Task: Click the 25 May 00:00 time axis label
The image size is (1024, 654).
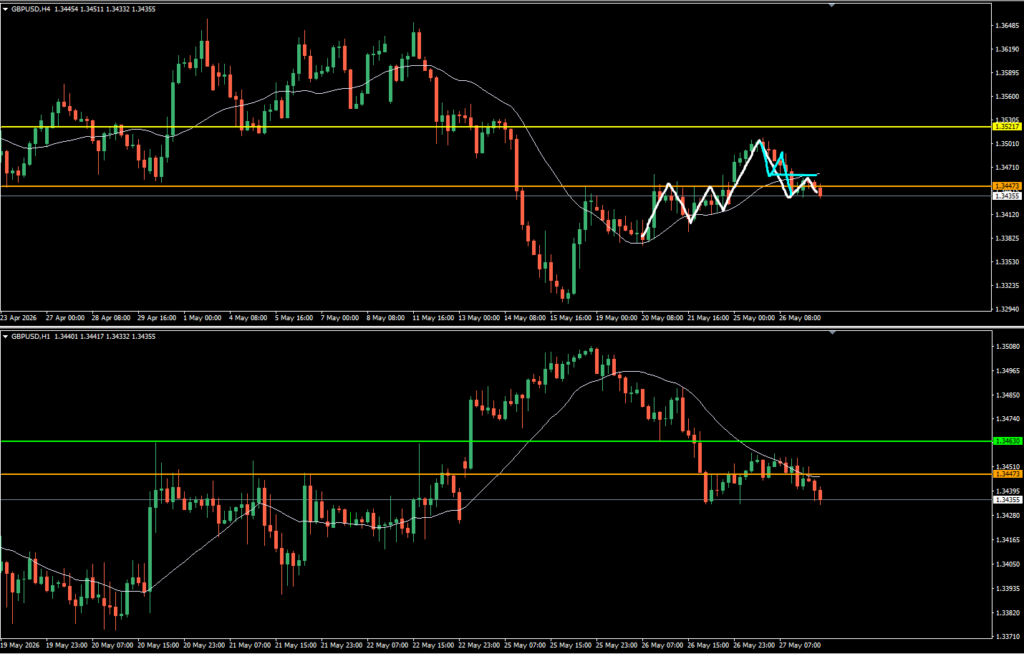Action: [x=753, y=318]
